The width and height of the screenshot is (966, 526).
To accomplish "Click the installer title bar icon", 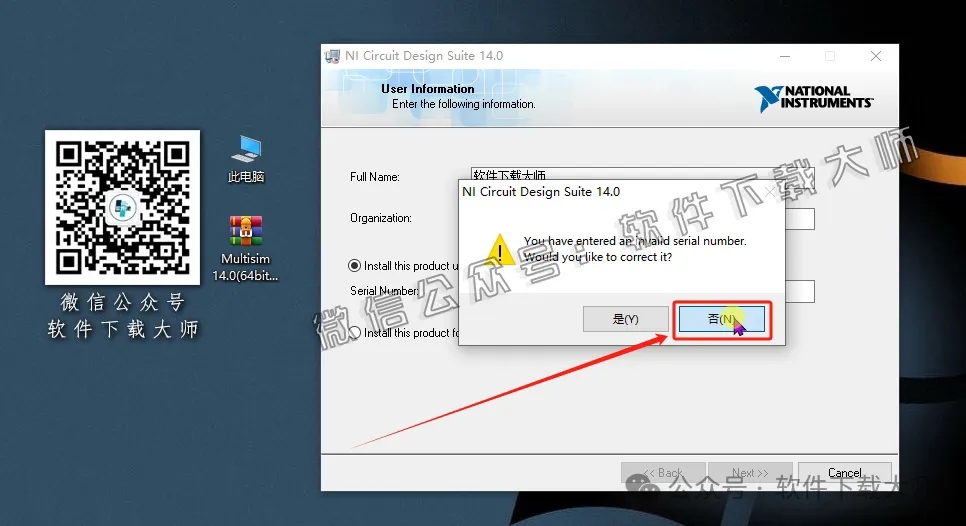I will [x=333, y=56].
